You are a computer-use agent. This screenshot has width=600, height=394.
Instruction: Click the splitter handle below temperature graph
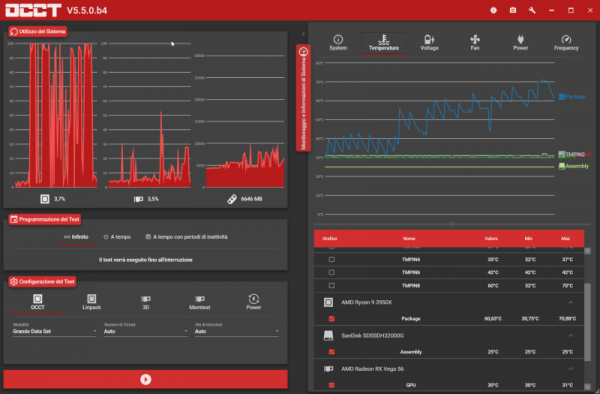pos(452,225)
